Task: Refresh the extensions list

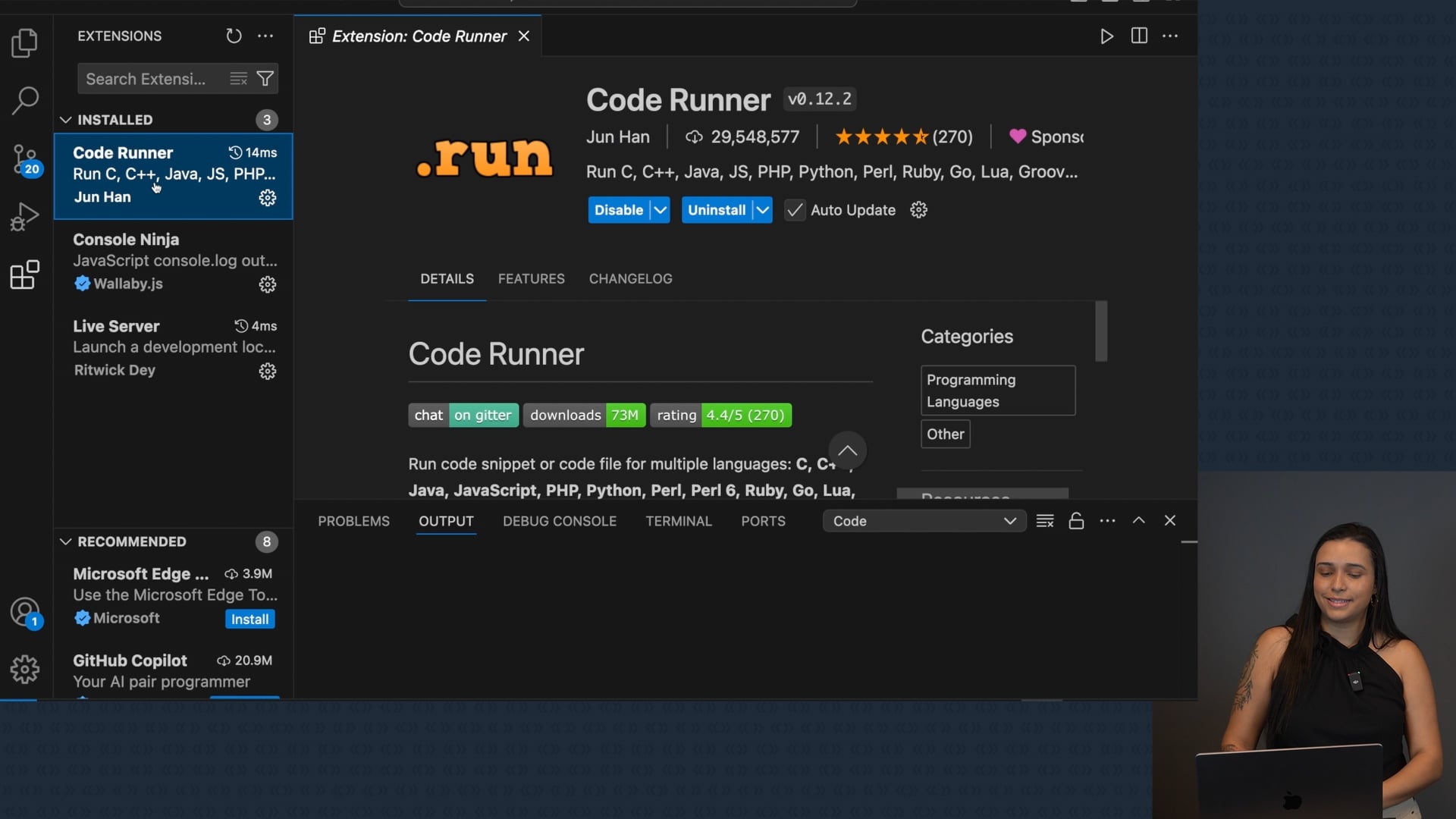Action: (x=234, y=36)
